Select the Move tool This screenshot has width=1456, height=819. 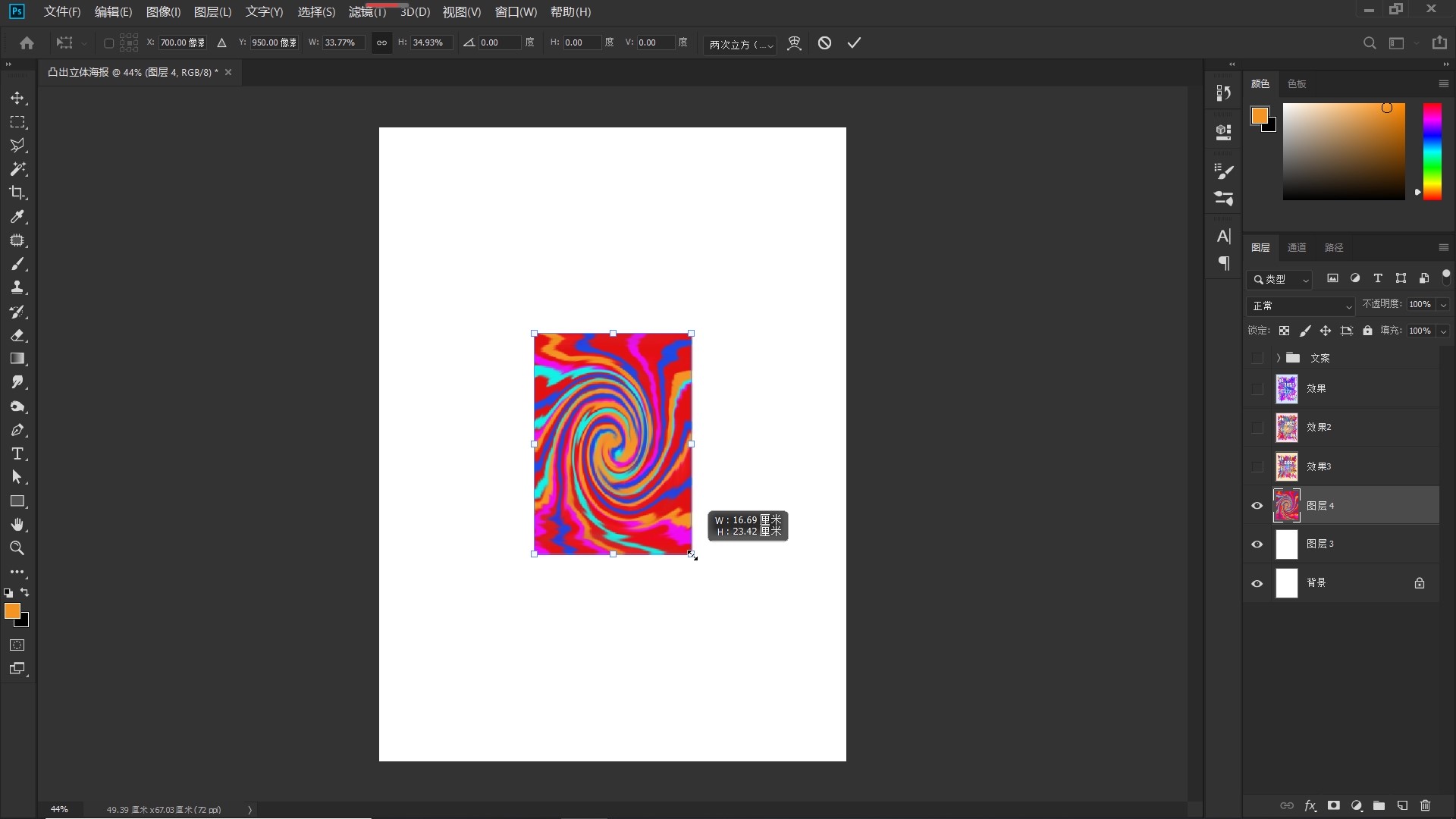pos(17,99)
